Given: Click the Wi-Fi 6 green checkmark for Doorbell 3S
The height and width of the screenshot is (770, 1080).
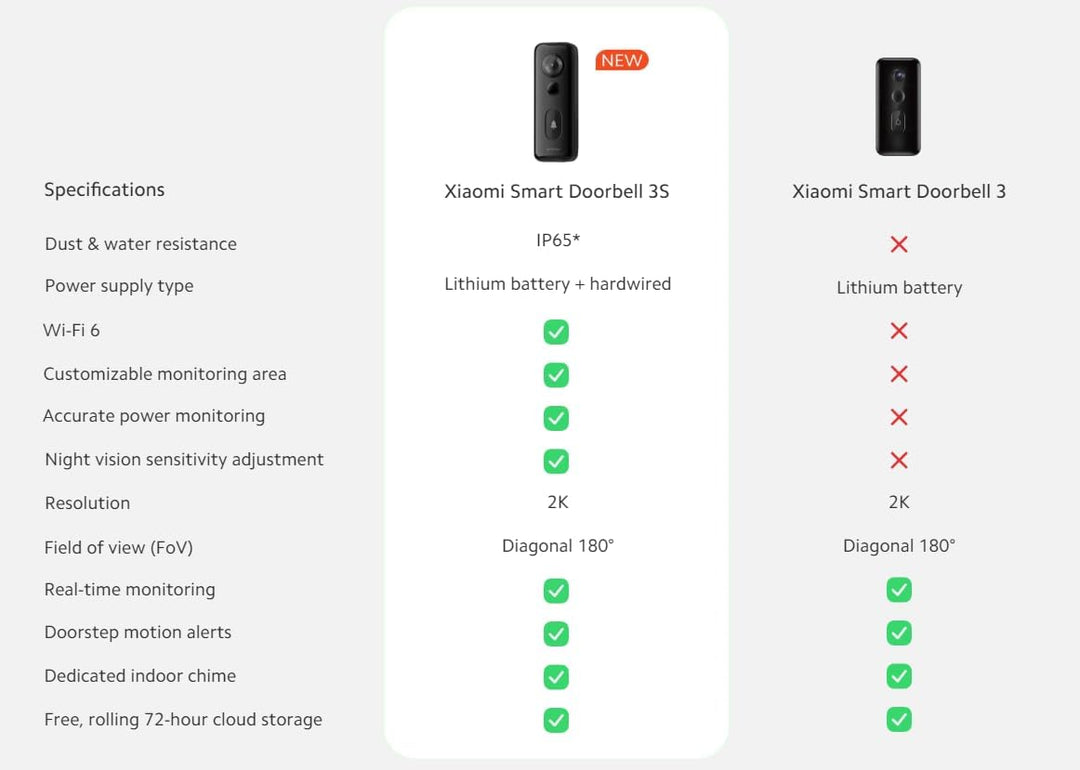Looking at the screenshot, I should [x=556, y=332].
